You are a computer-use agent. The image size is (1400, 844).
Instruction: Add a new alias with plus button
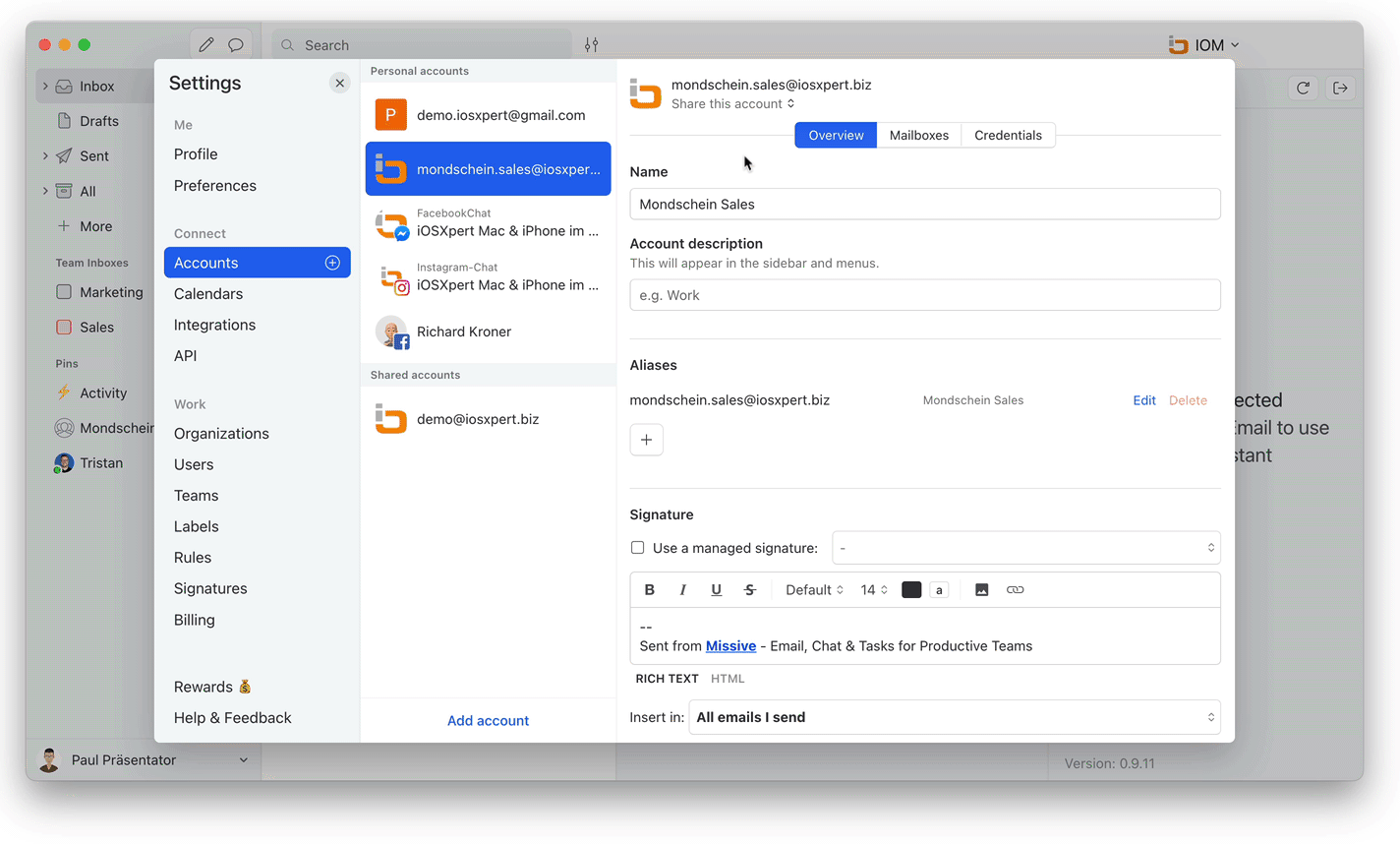tap(646, 440)
